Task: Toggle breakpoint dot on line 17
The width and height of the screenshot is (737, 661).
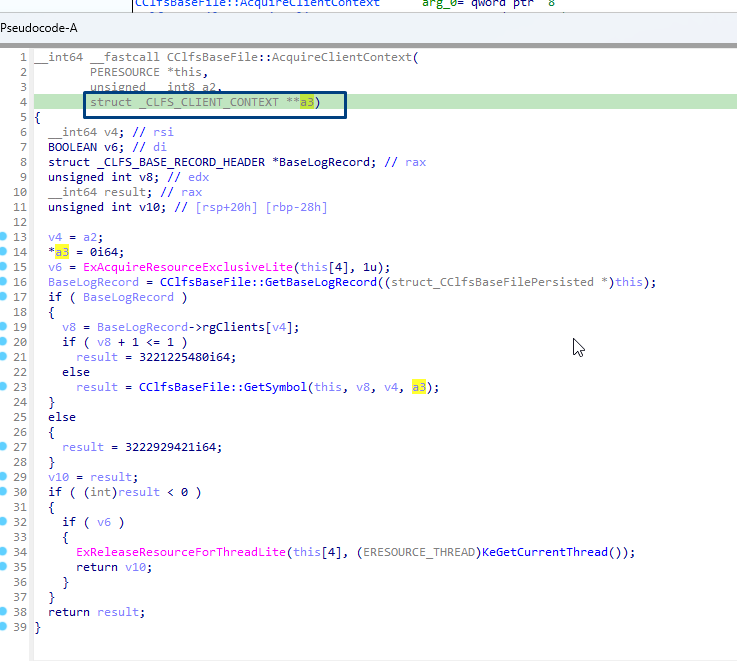Action: click(3, 296)
